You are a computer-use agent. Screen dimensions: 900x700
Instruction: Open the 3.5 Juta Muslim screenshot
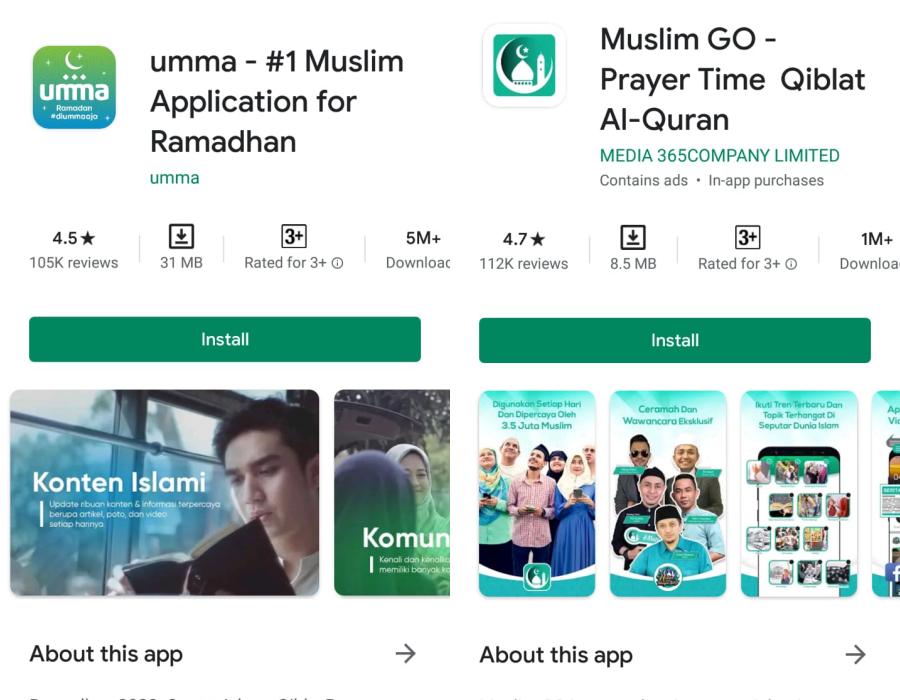(x=537, y=494)
